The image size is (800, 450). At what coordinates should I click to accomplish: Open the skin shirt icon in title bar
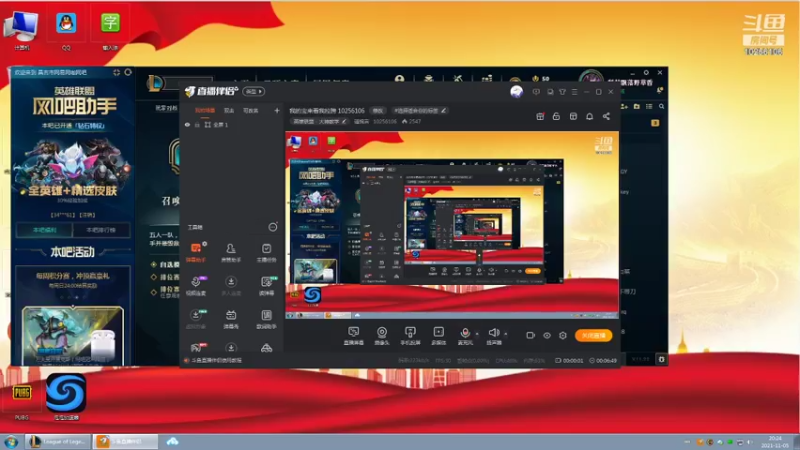click(562, 92)
